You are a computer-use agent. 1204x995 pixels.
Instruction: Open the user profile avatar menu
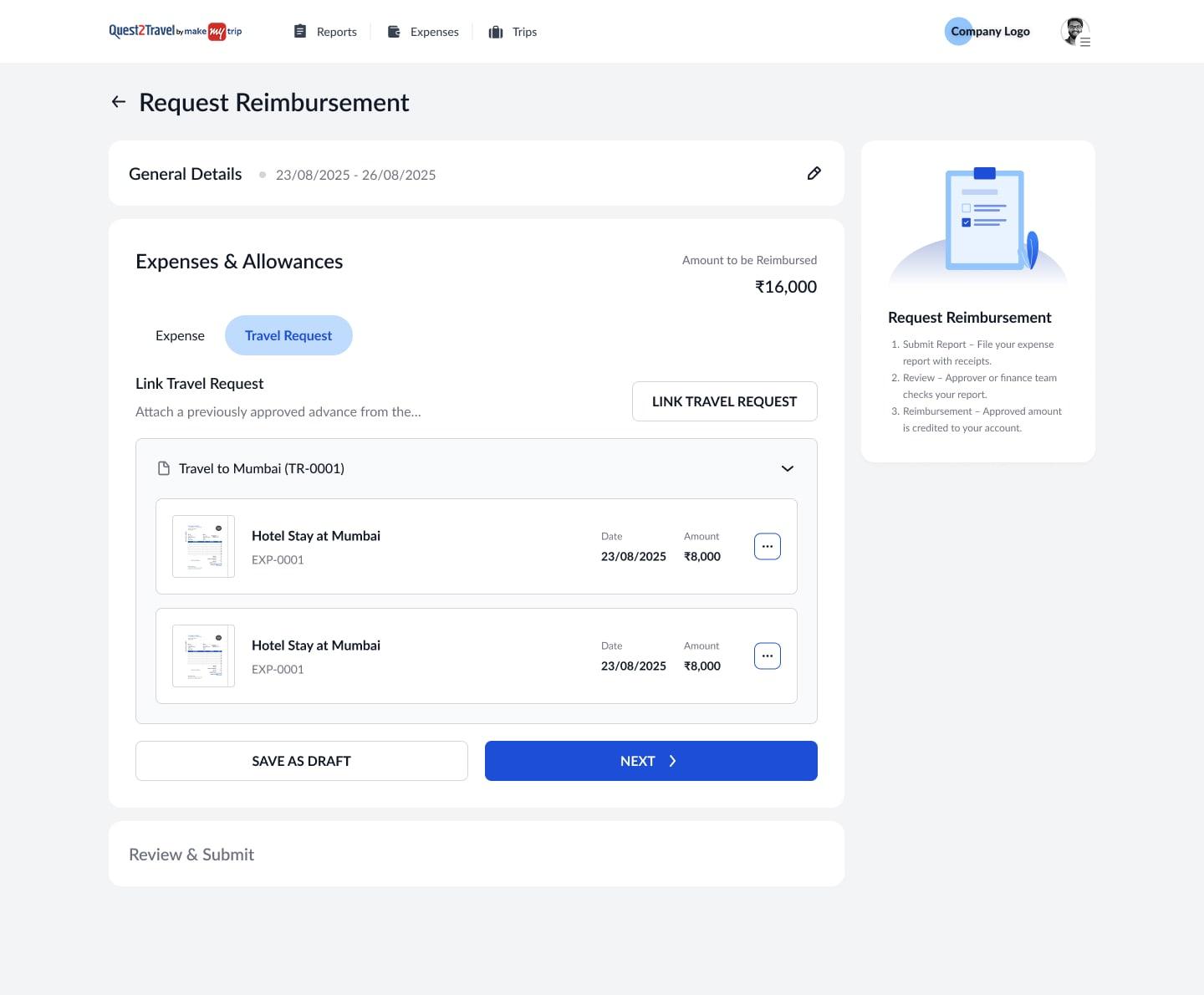[x=1075, y=32]
